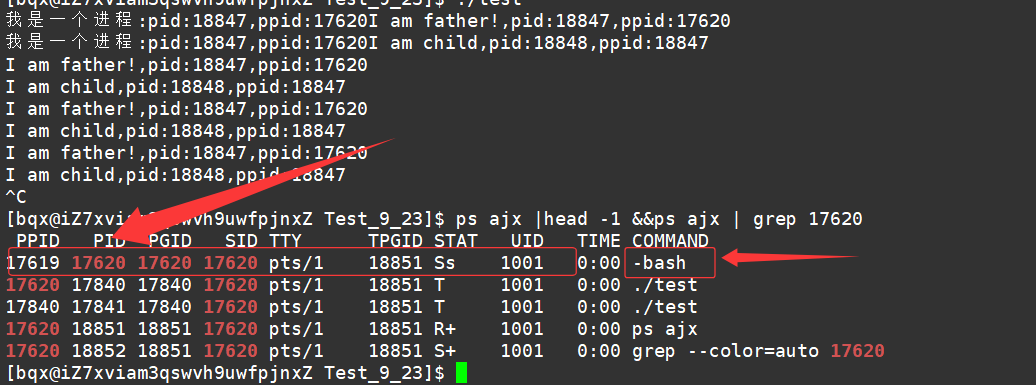
Task: Click the PPID column header
Action: click(38, 240)
